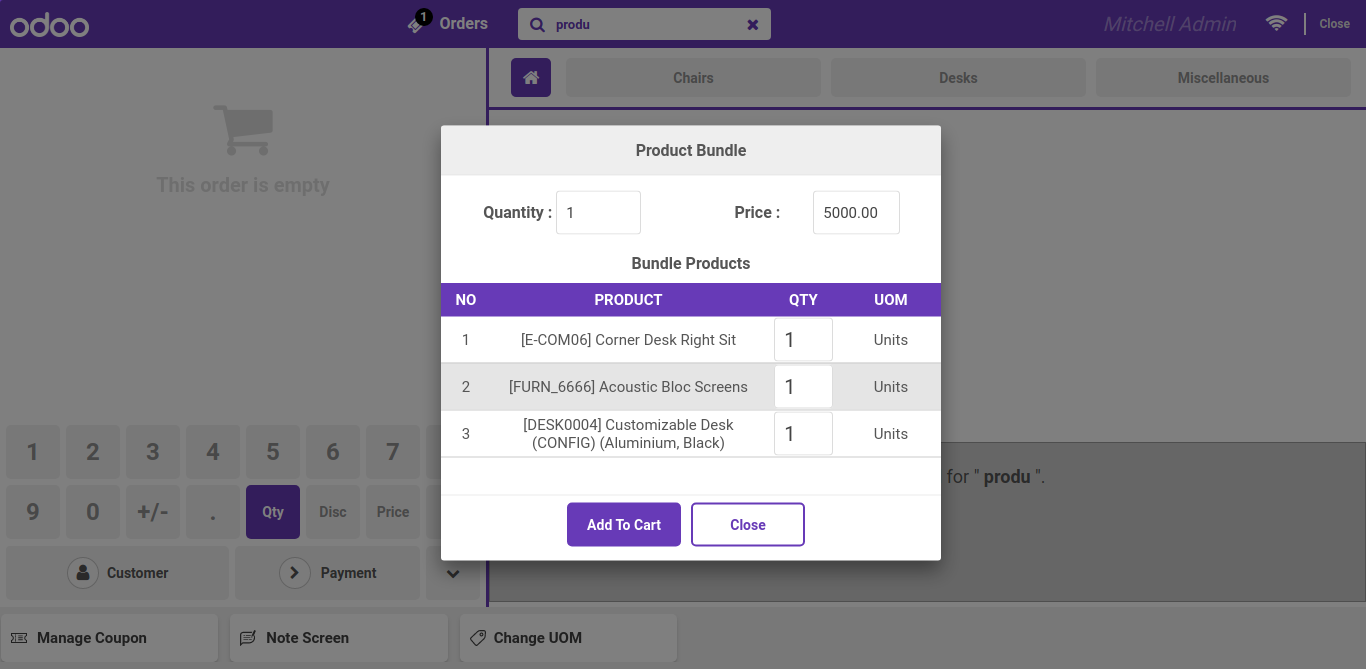This screenshot has height=669, width=1366.
Task: Expand more options down-chevron
Action: (x=453, y=573)
